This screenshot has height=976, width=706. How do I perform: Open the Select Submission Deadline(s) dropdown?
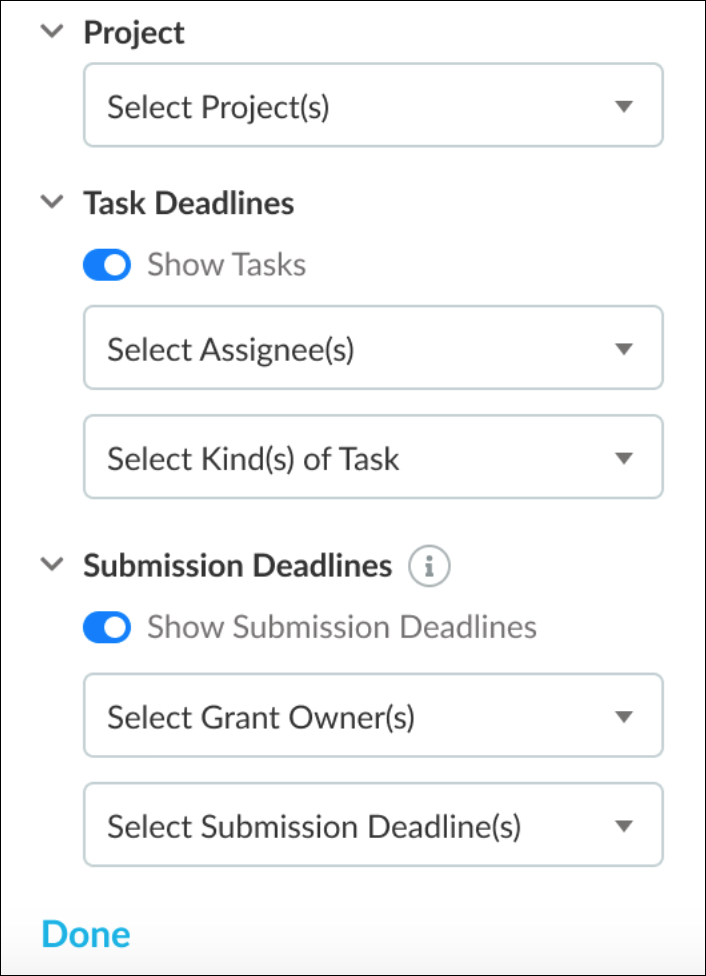(x=373, y=825)
